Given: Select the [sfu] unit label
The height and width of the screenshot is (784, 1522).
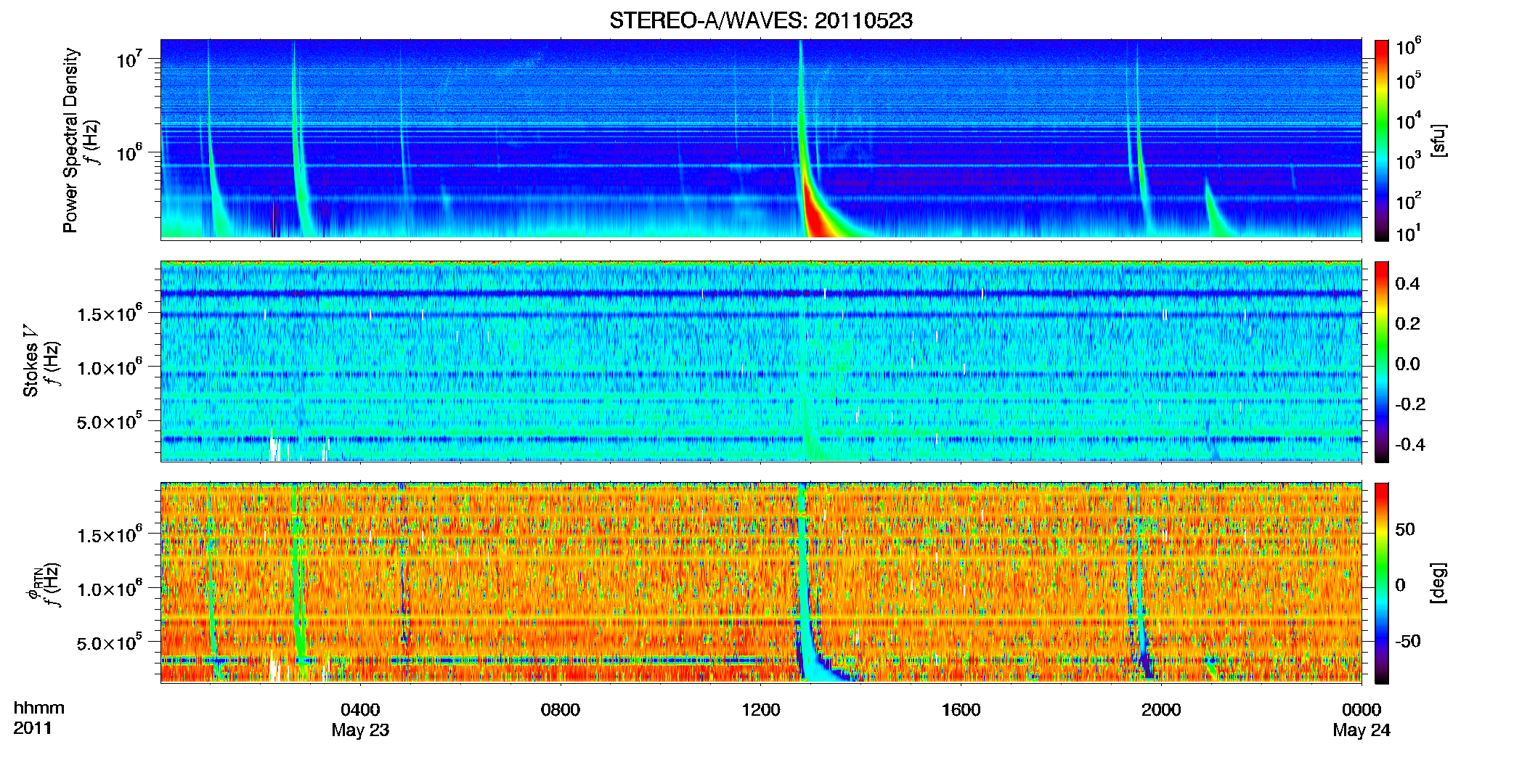Looking at the screenshot, I should (1438, 141).
